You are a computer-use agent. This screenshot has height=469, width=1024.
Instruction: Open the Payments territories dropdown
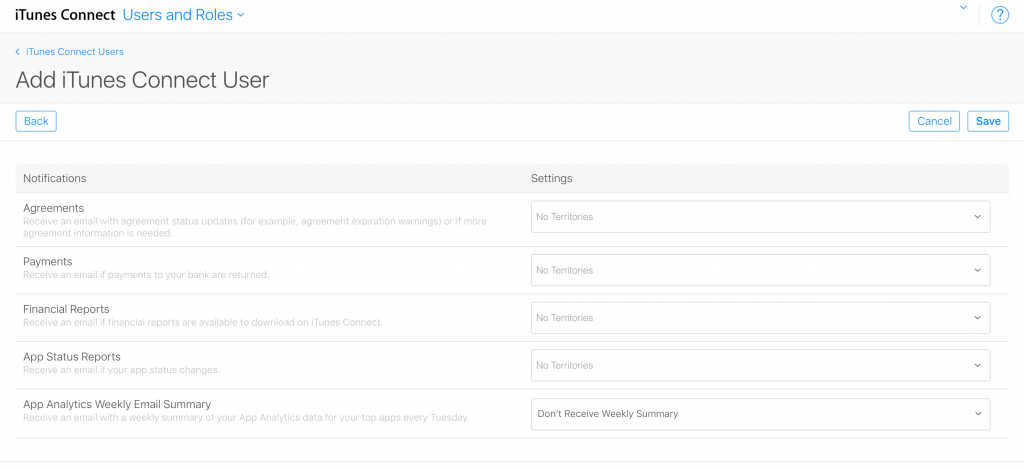pos(760,270)
